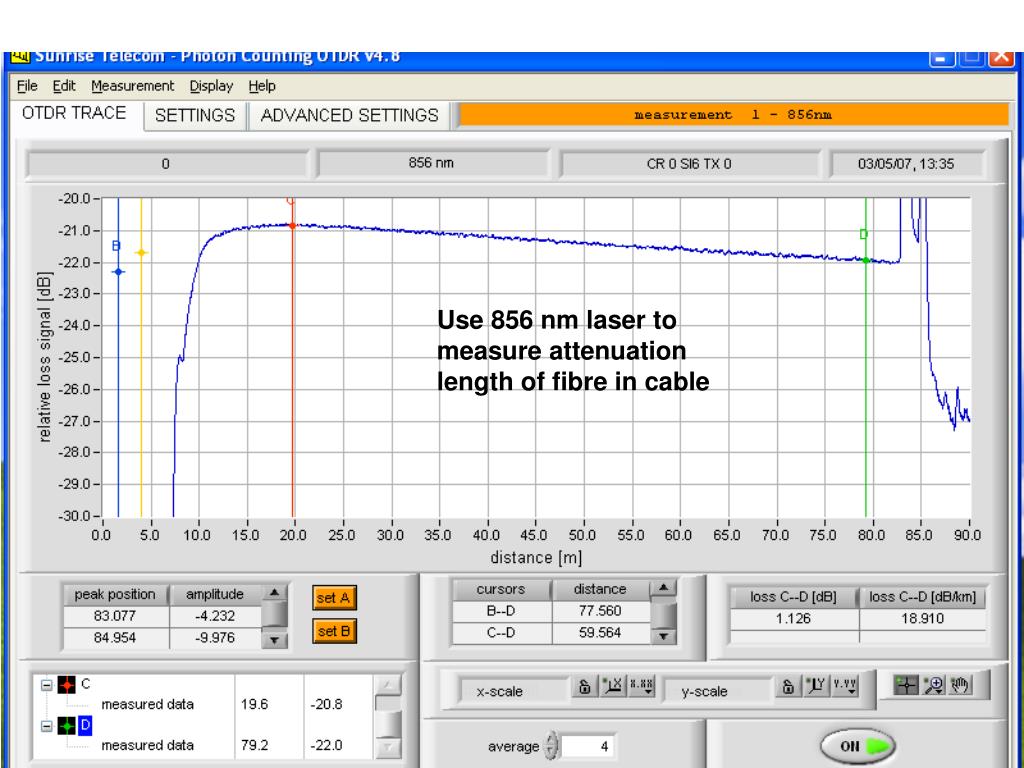Switch to the OTDR TRACE tab
The height and width of the screenshot is (768, 1024).
tap(74, 114)
